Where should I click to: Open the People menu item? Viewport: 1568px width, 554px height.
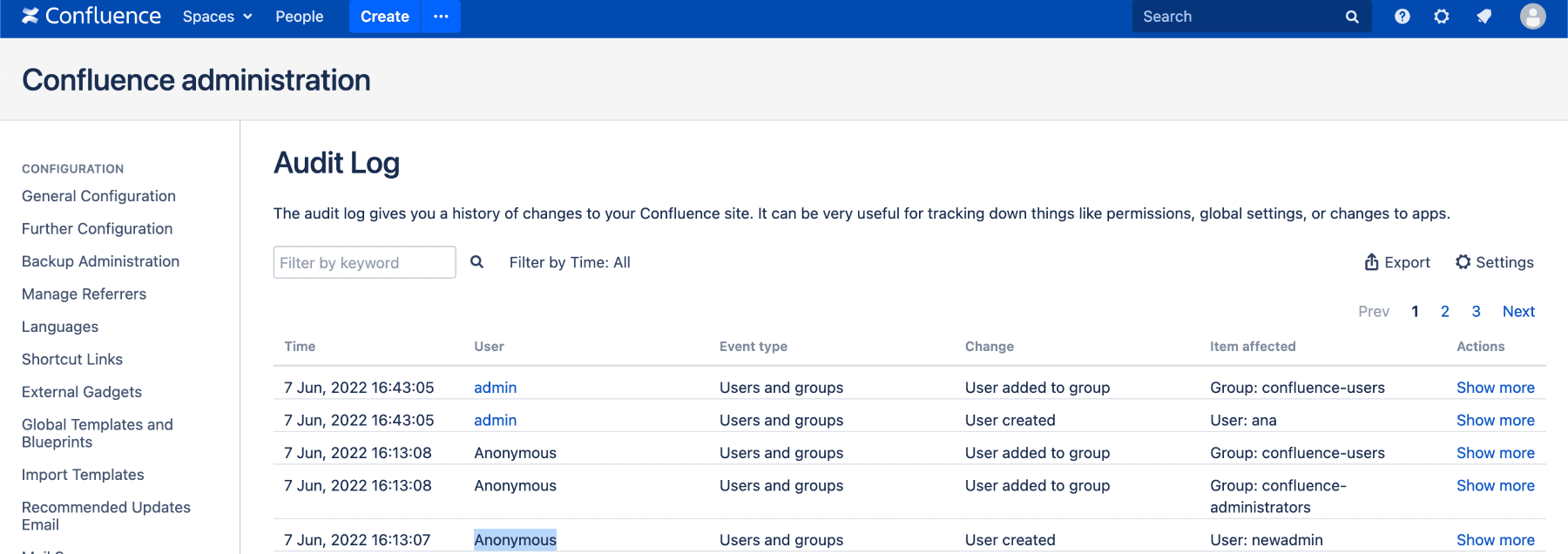(x=299, y=17)
